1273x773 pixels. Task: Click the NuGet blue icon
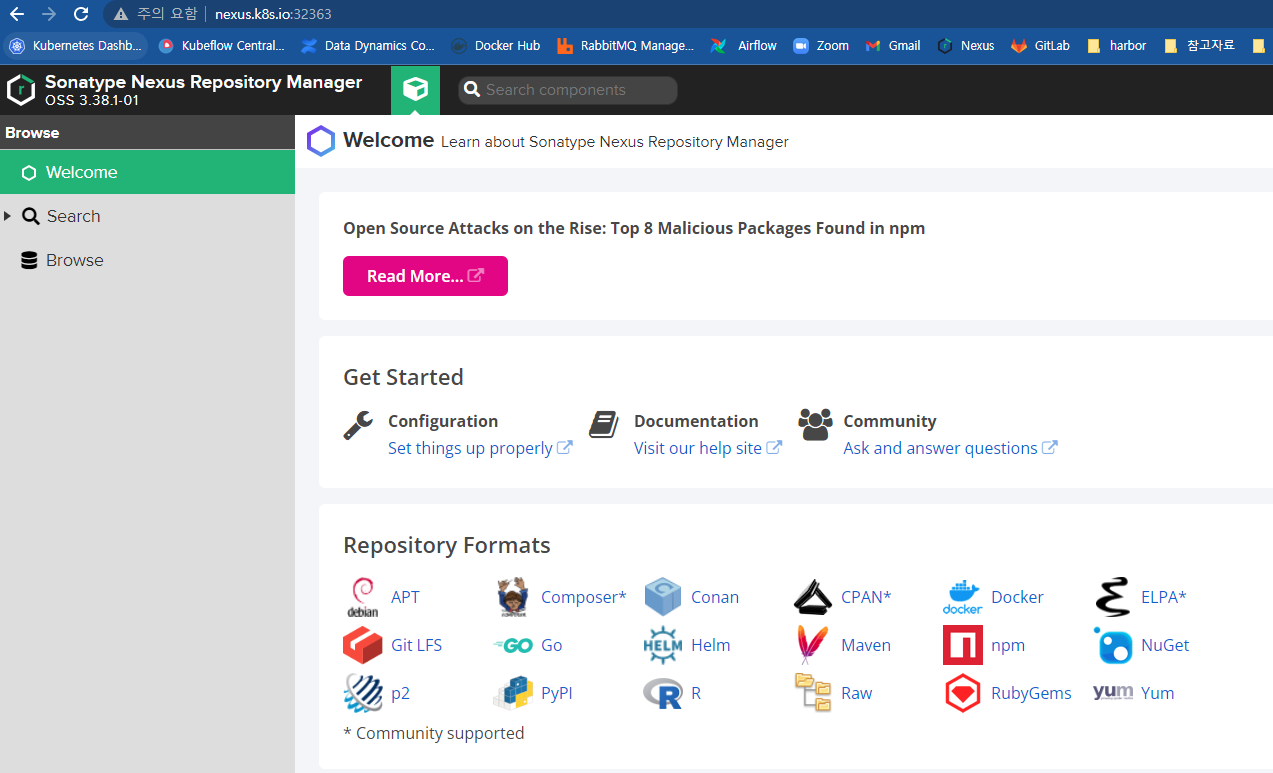point(1113,646)
